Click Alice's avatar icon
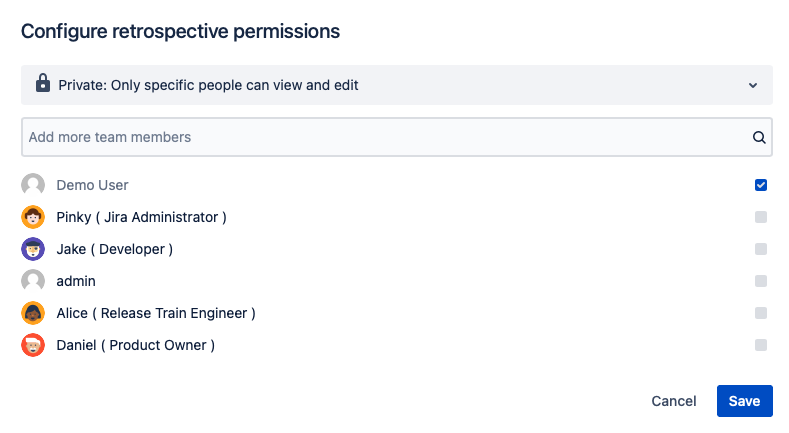This screenshot has height=433, width=789. (x=33, y=313)
